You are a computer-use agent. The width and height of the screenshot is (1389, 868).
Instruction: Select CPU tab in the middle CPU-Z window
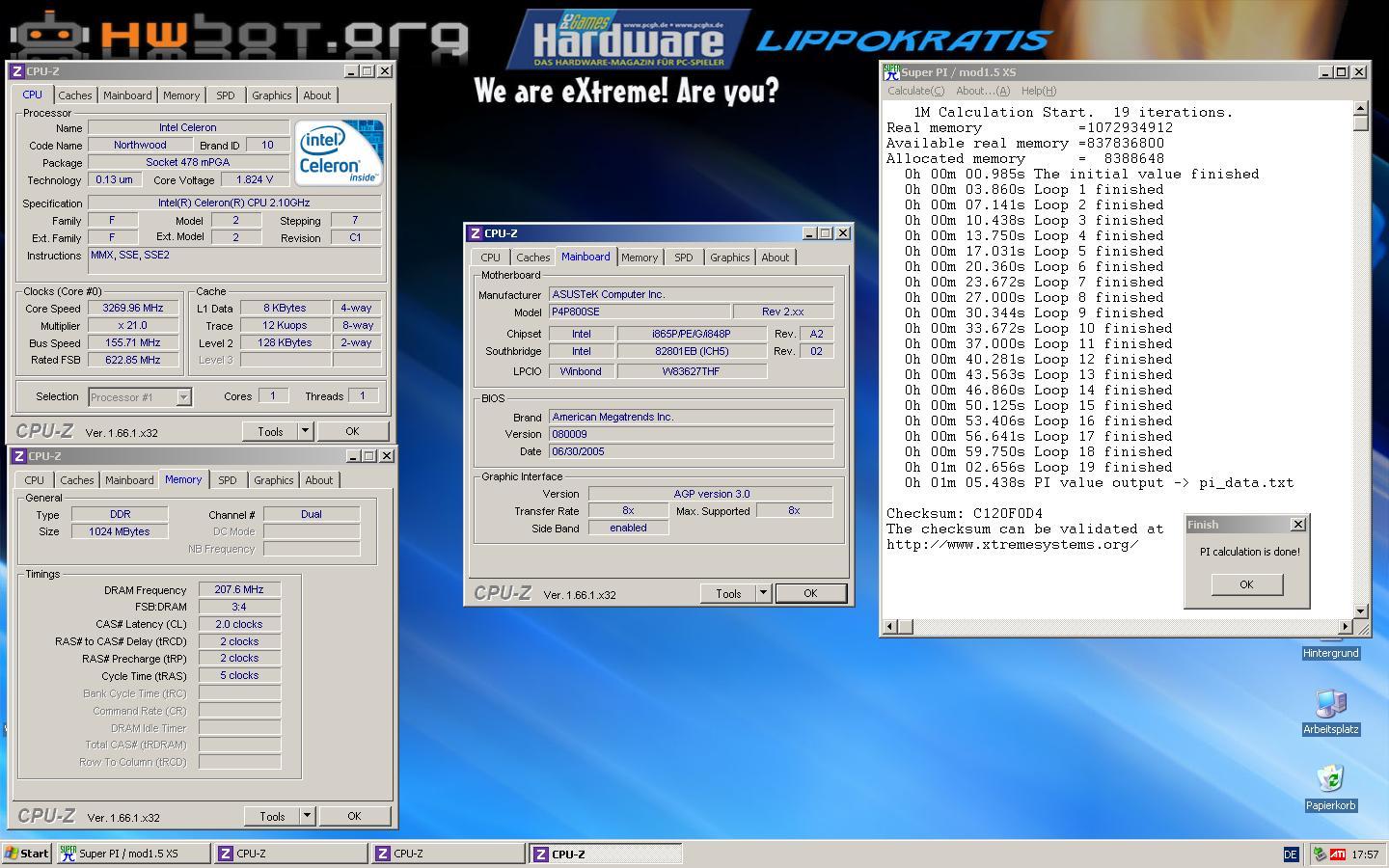490,258
